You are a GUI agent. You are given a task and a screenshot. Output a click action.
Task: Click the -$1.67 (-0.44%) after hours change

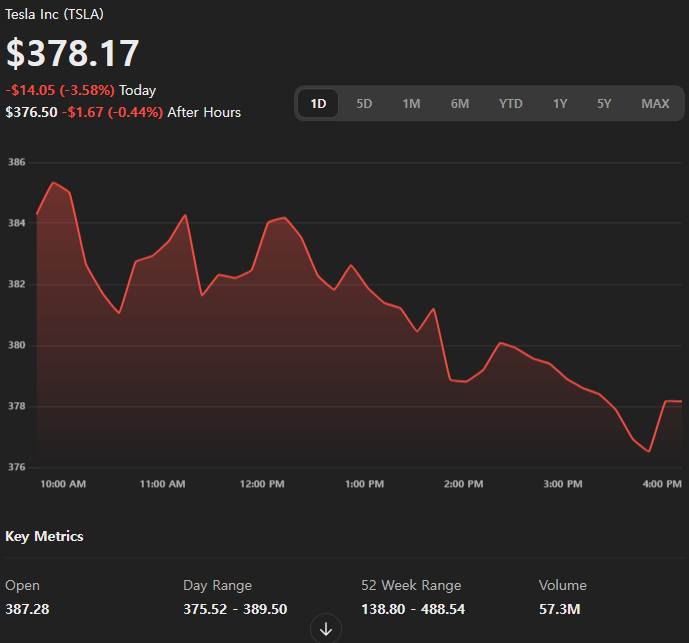point(112,112)
